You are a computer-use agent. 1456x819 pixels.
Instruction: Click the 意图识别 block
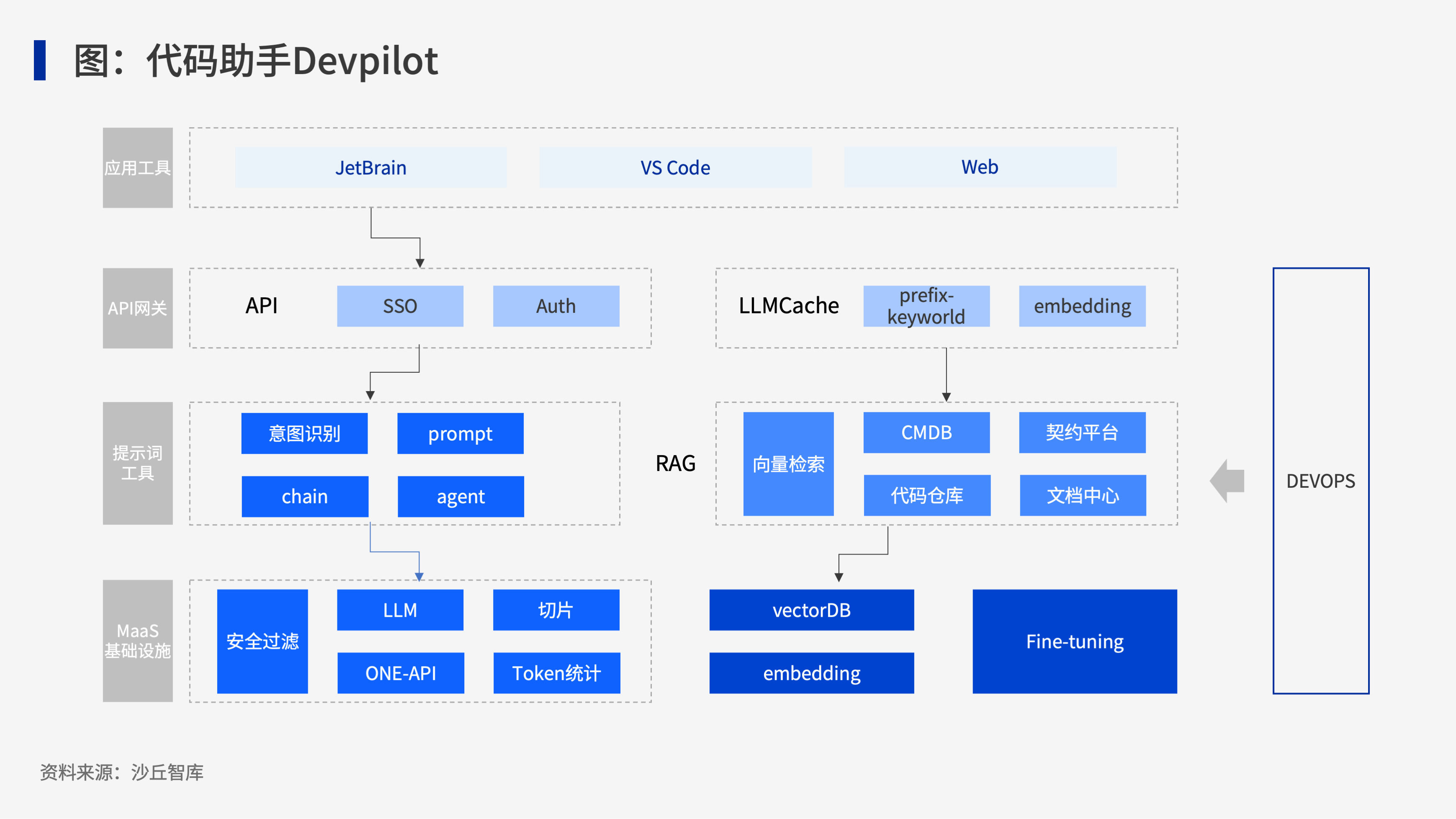[304, 433]
